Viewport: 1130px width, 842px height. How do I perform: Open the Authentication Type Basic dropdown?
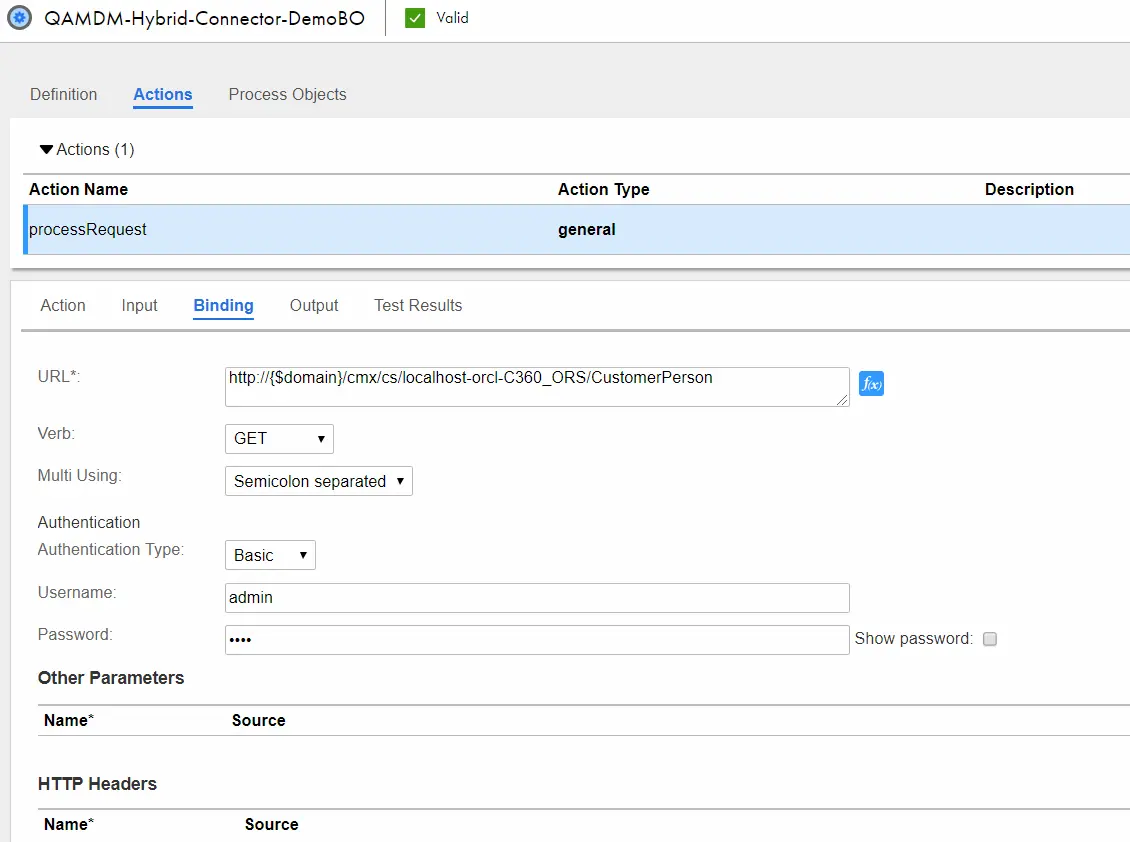(x=270, y=555)
